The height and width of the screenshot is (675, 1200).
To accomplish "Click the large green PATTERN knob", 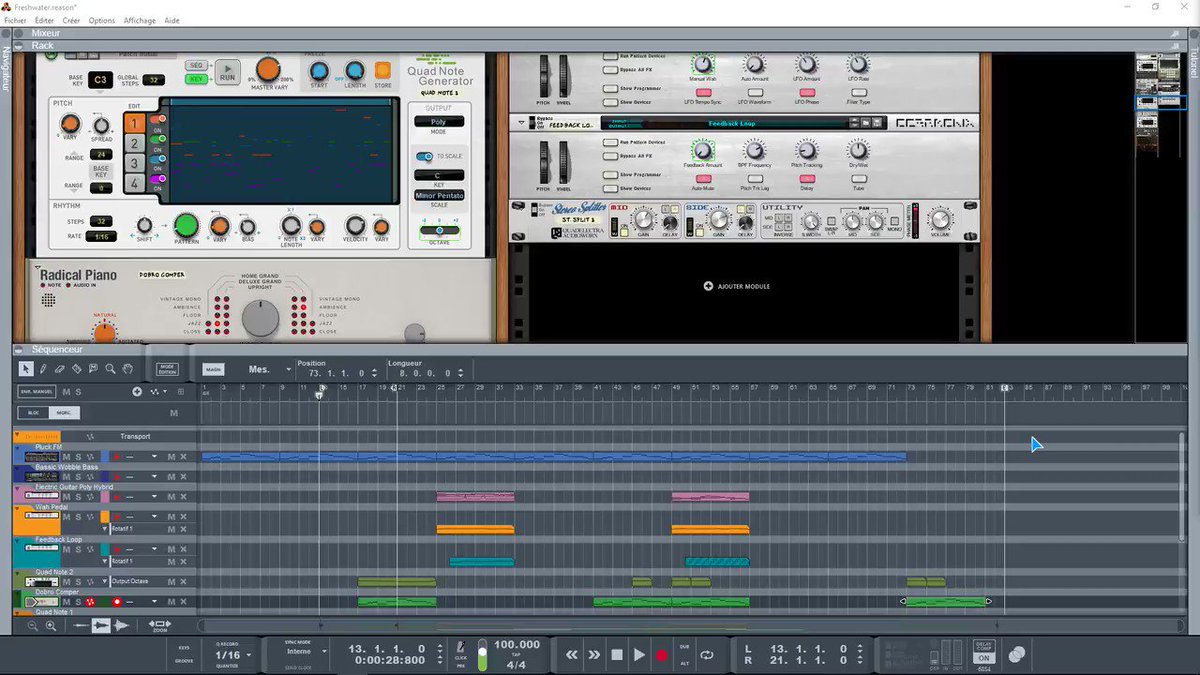I will tap(187, 226).
